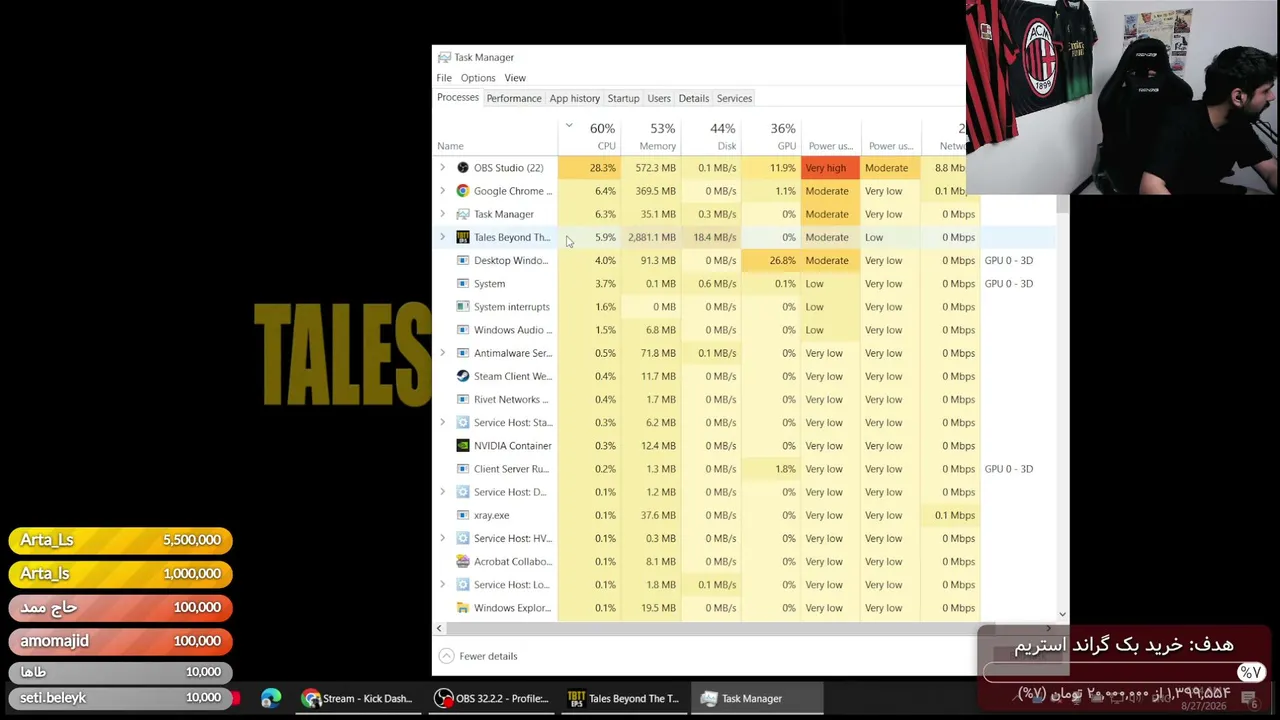Click the Desktop Window Manager process icon
This screenshot has width=1280, height=720.
coord(462,260)
